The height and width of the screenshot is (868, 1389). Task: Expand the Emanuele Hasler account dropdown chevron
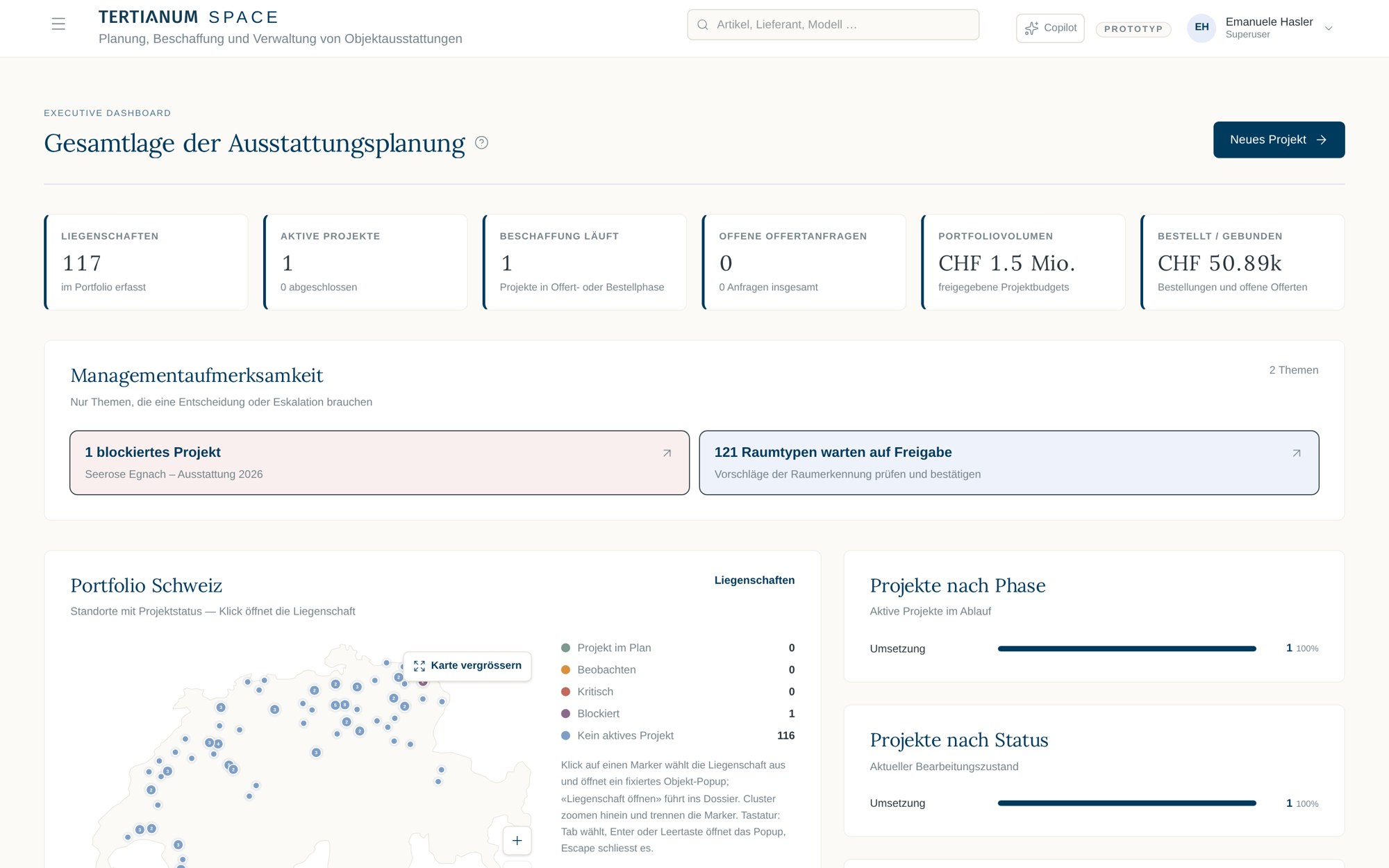coord(1329,28)
